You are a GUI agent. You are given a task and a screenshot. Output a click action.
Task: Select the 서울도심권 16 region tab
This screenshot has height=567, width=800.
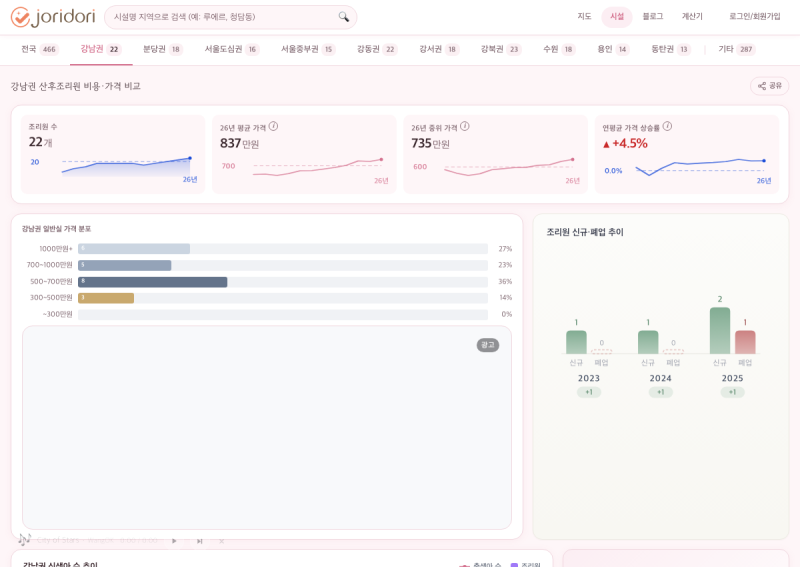point(232,49)
